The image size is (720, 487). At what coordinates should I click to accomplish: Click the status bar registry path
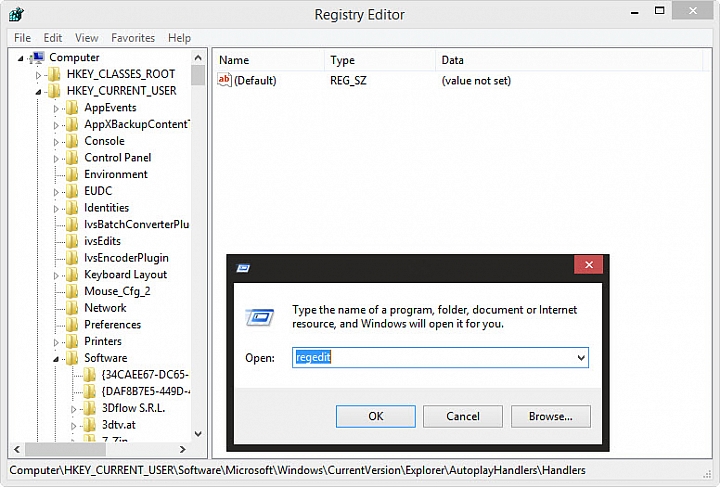point(298,470)
